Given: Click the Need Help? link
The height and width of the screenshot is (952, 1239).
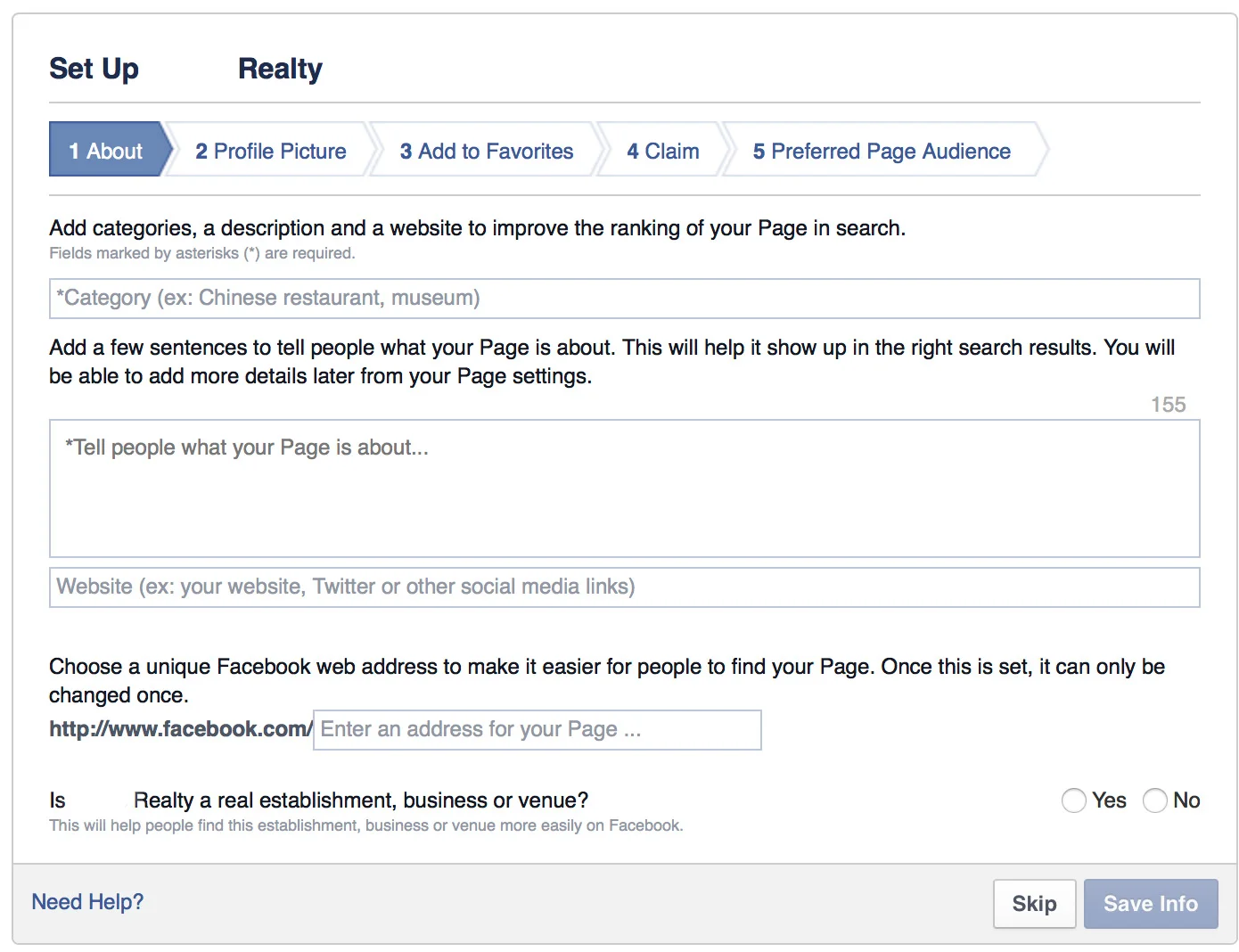Looking at the screenshot, I should pyautogui.click(x=87, y=902).
